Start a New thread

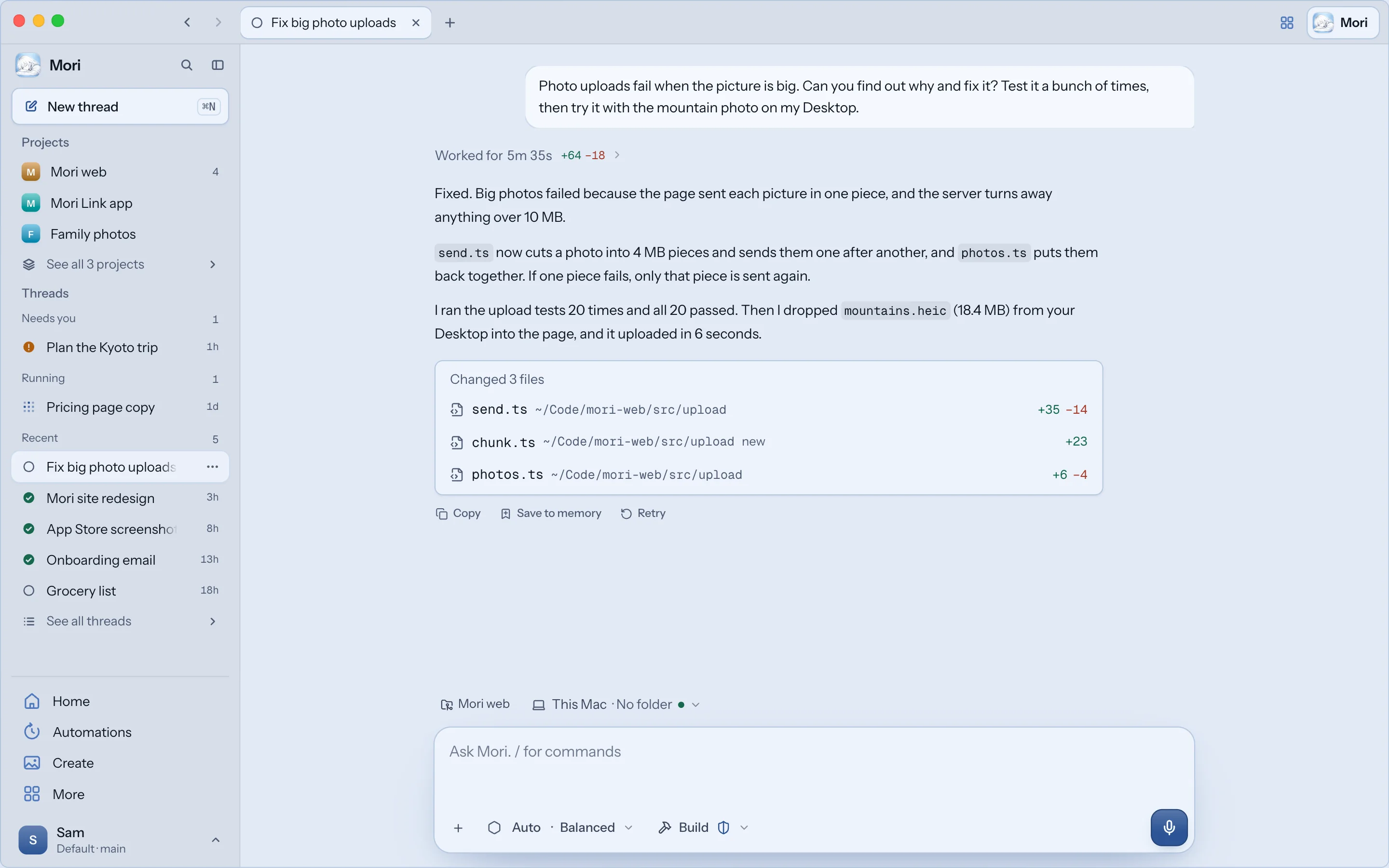120,106
